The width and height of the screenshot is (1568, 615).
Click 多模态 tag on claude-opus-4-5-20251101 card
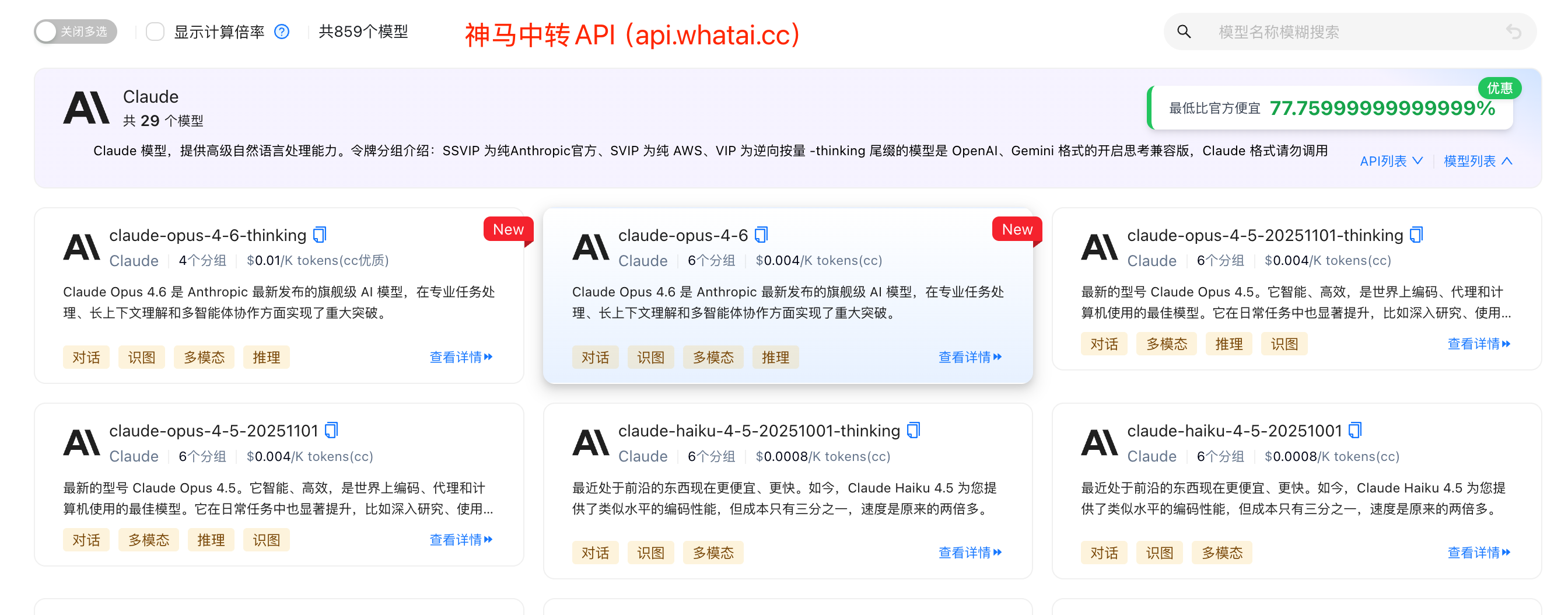click(149, 540)
